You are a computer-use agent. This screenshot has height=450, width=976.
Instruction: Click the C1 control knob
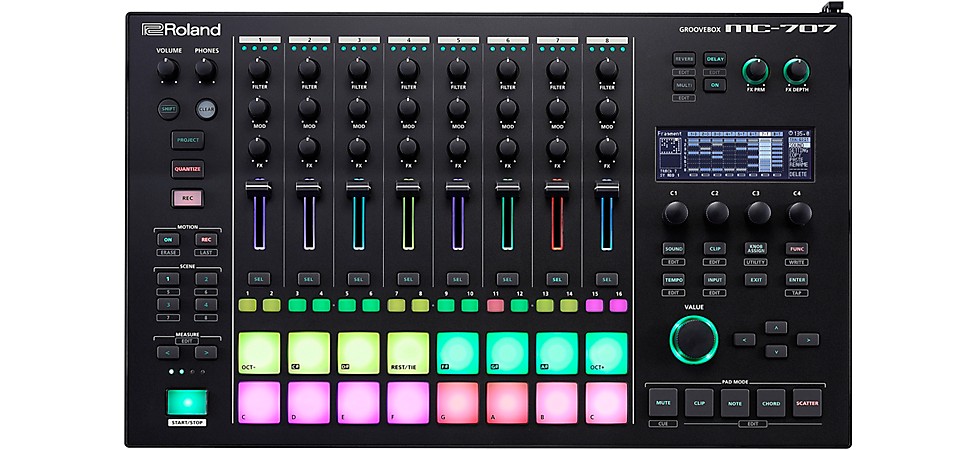click(x=675, y=213)
